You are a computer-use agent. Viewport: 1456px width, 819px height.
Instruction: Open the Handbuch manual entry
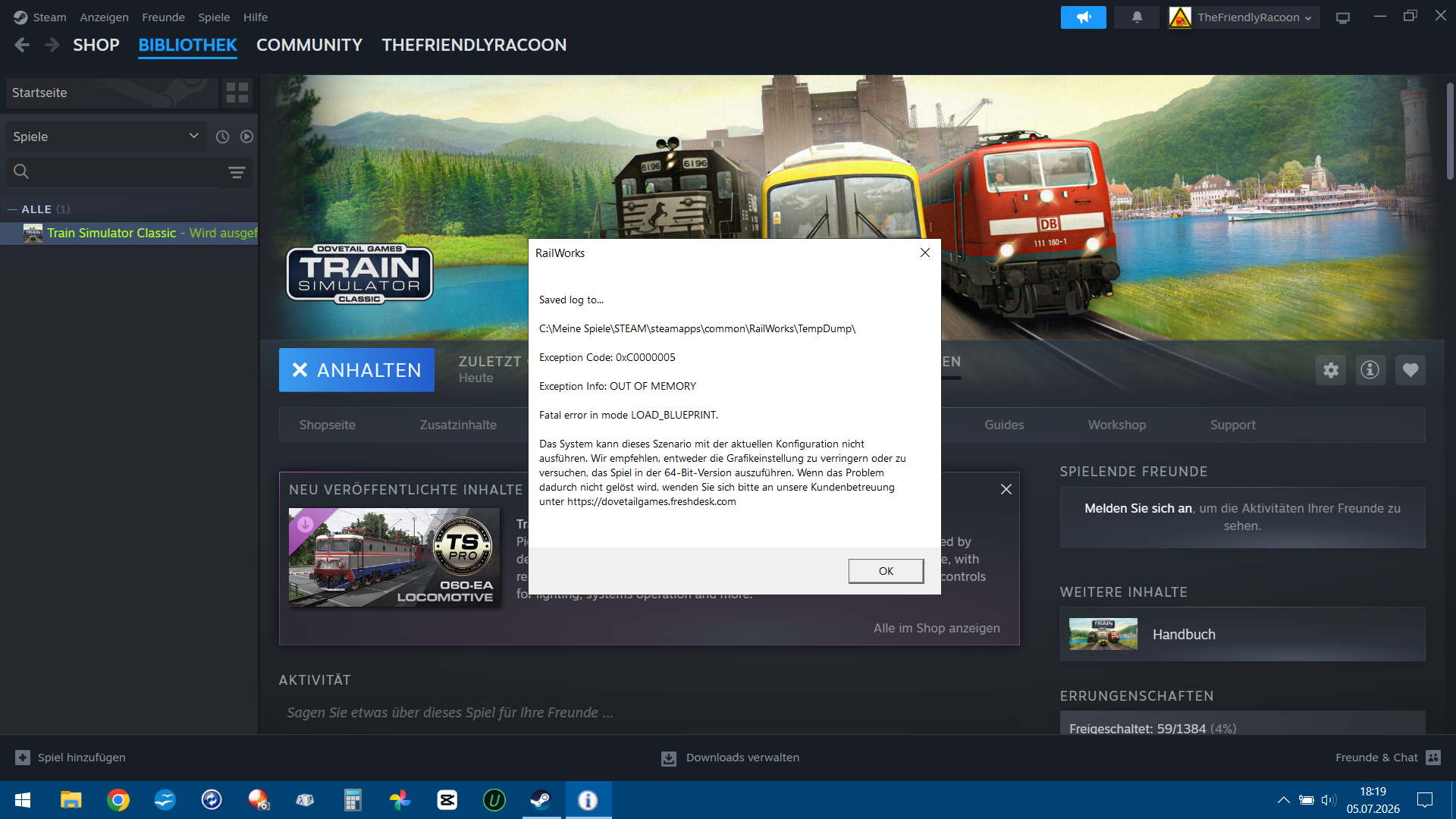(x=1242, y=634)
